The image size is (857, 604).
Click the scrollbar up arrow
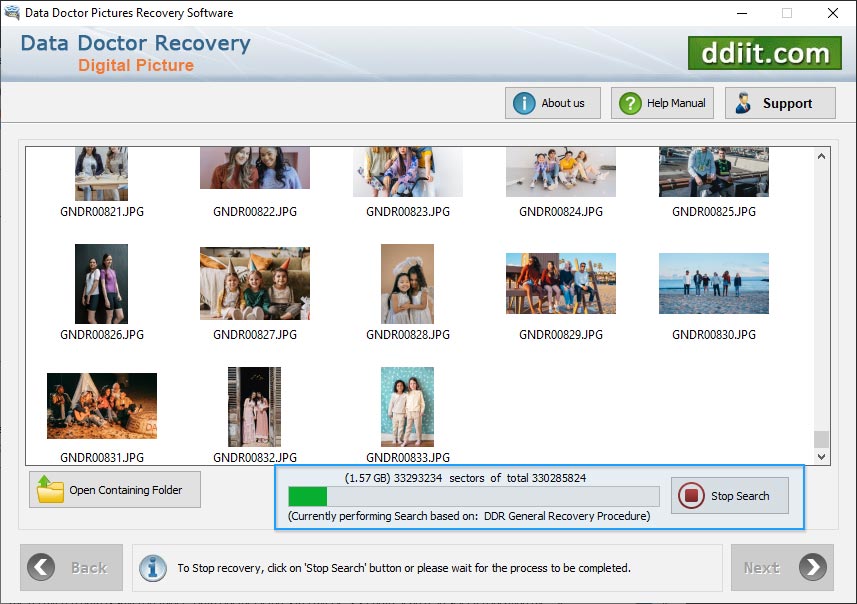pos(822,154)
